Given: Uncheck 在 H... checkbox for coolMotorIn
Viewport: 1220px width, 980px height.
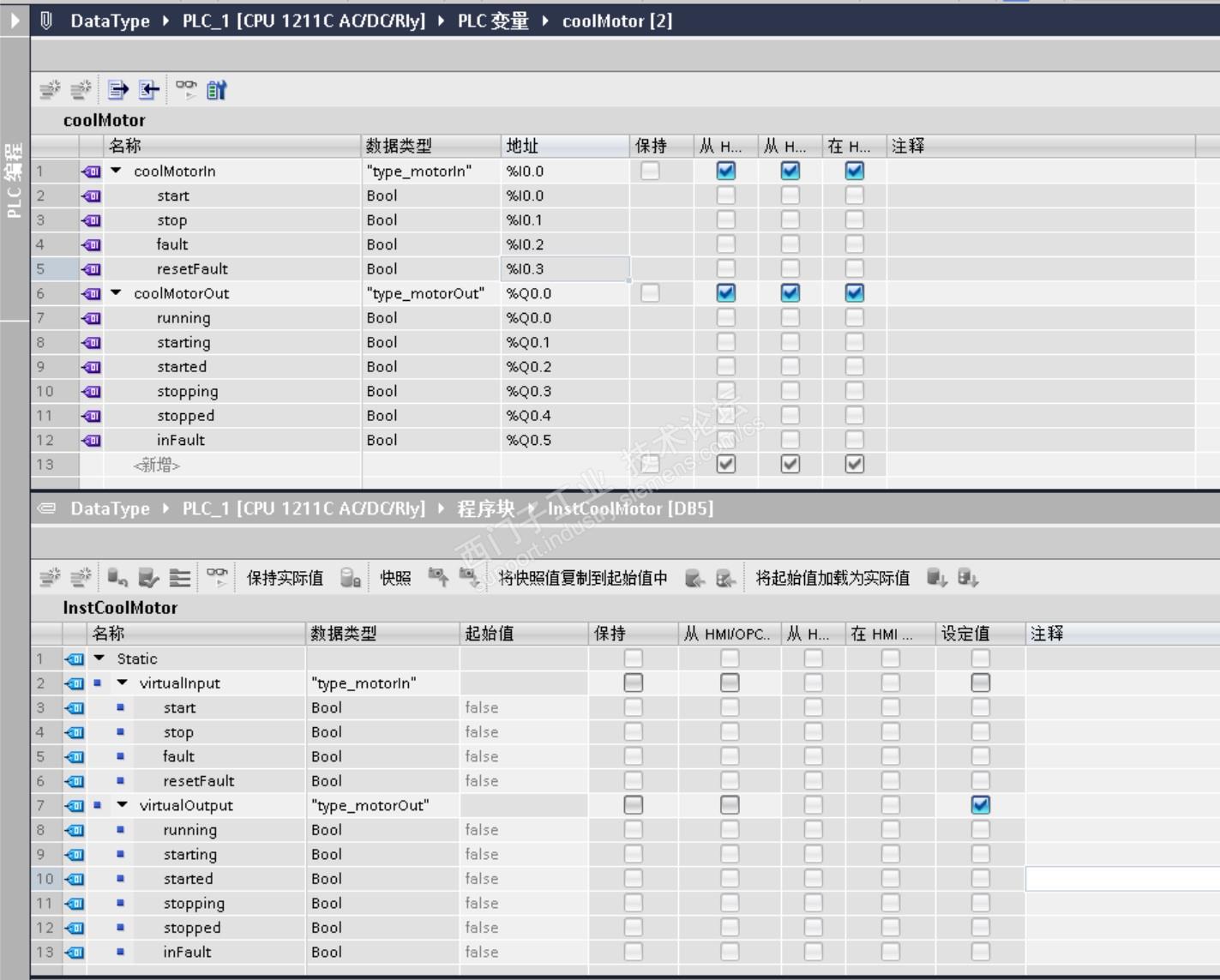Looking at the screenshot, I should coord(855,171).
